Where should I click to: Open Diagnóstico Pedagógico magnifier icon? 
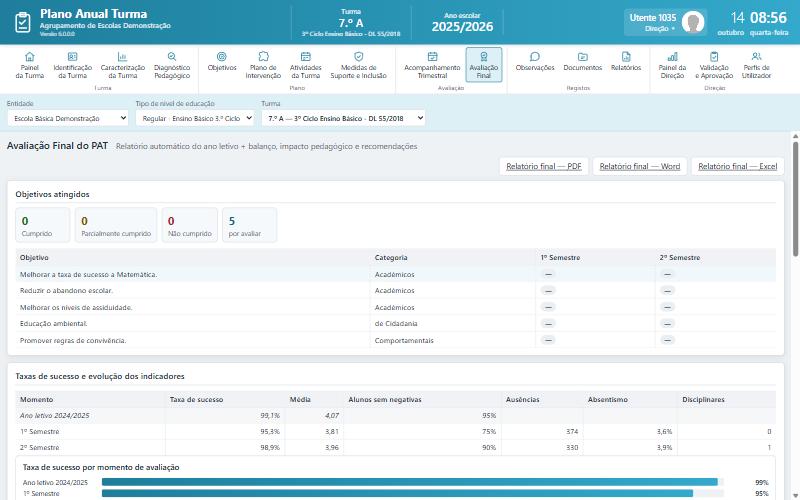coord(172,57)
